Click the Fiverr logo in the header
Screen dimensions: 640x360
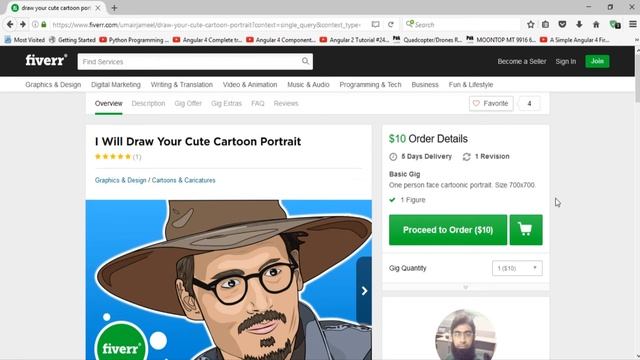coord(46,60)
